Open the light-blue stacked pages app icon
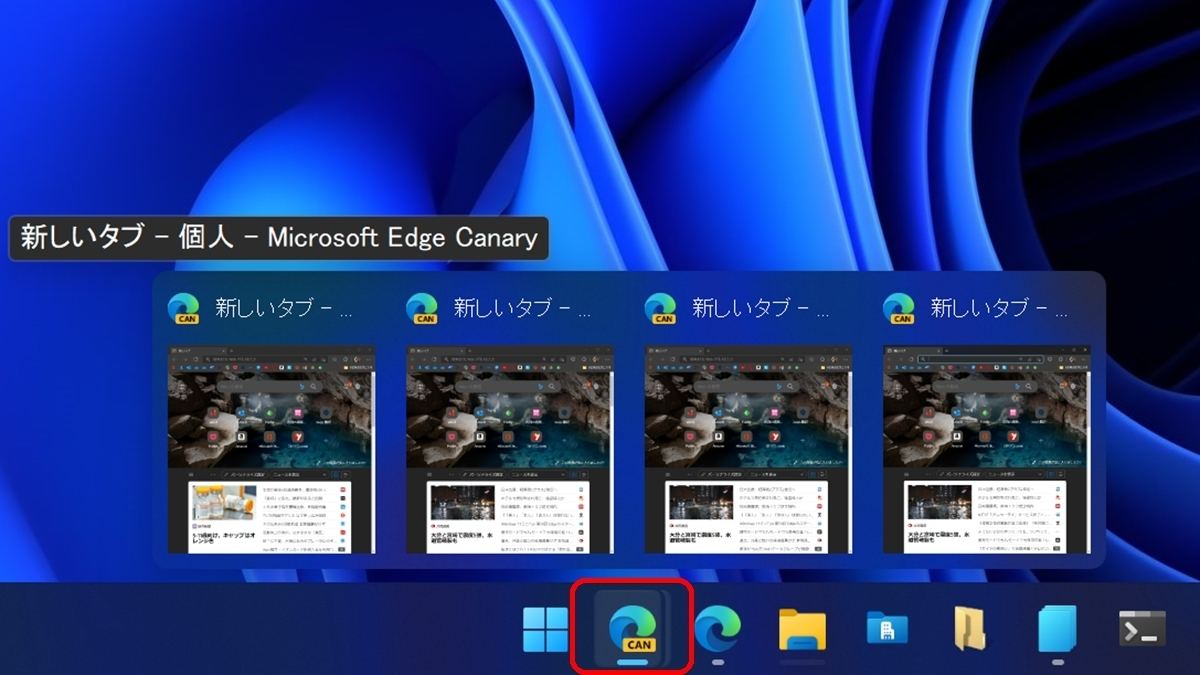The width and height of the screenshot is (1200, 675). point(1057,629)
